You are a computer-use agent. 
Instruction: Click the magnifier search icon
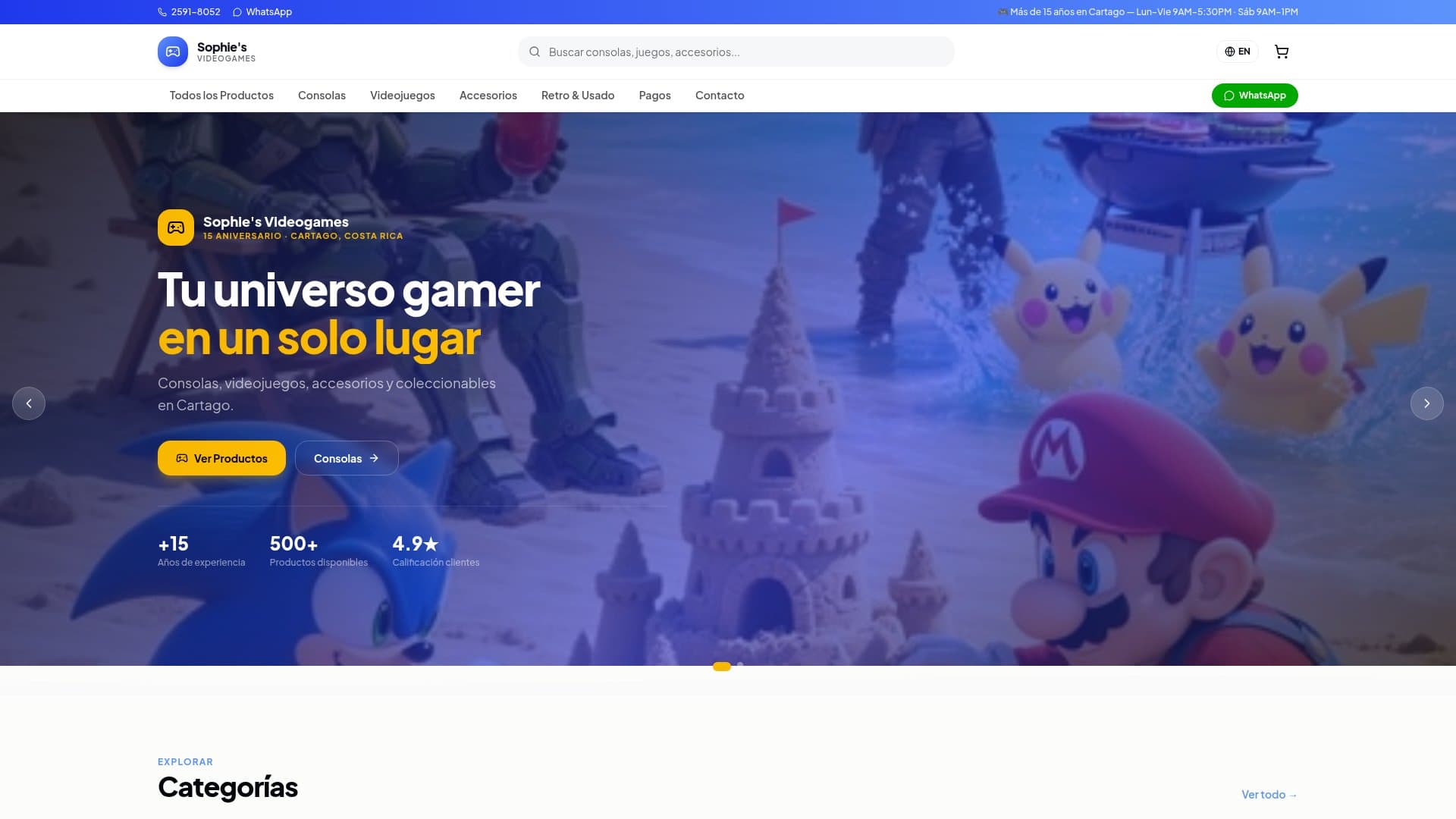[x=535, y=52]
